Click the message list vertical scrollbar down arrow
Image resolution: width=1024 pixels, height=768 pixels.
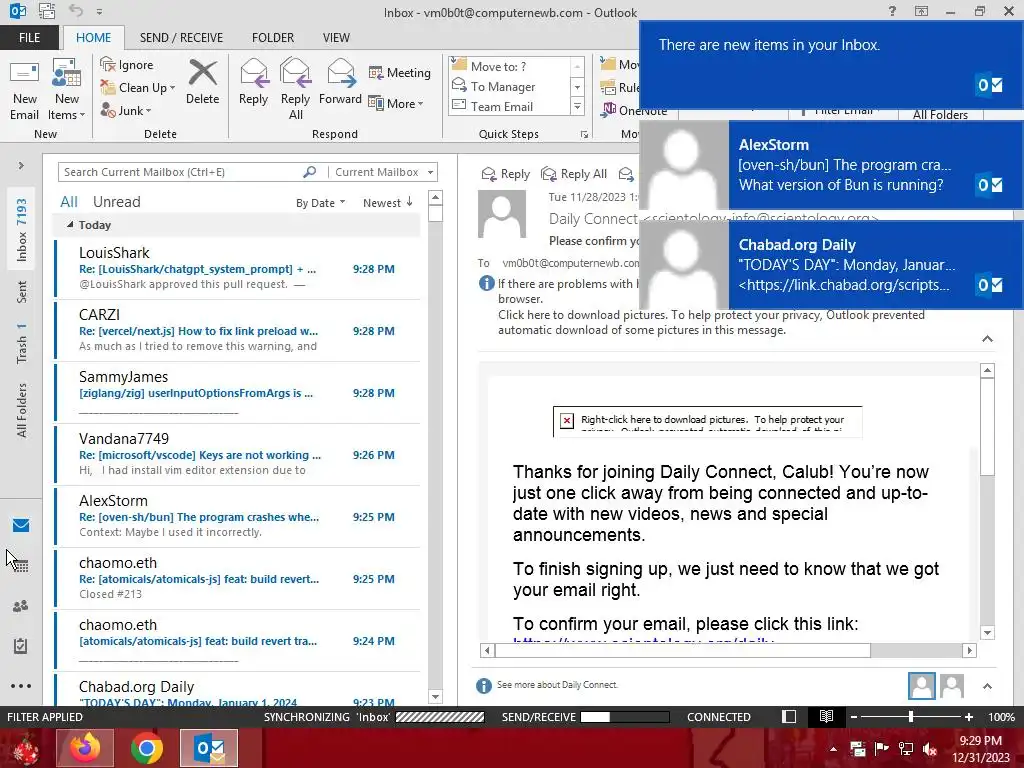pyautogui.click(x=436, y=697)
